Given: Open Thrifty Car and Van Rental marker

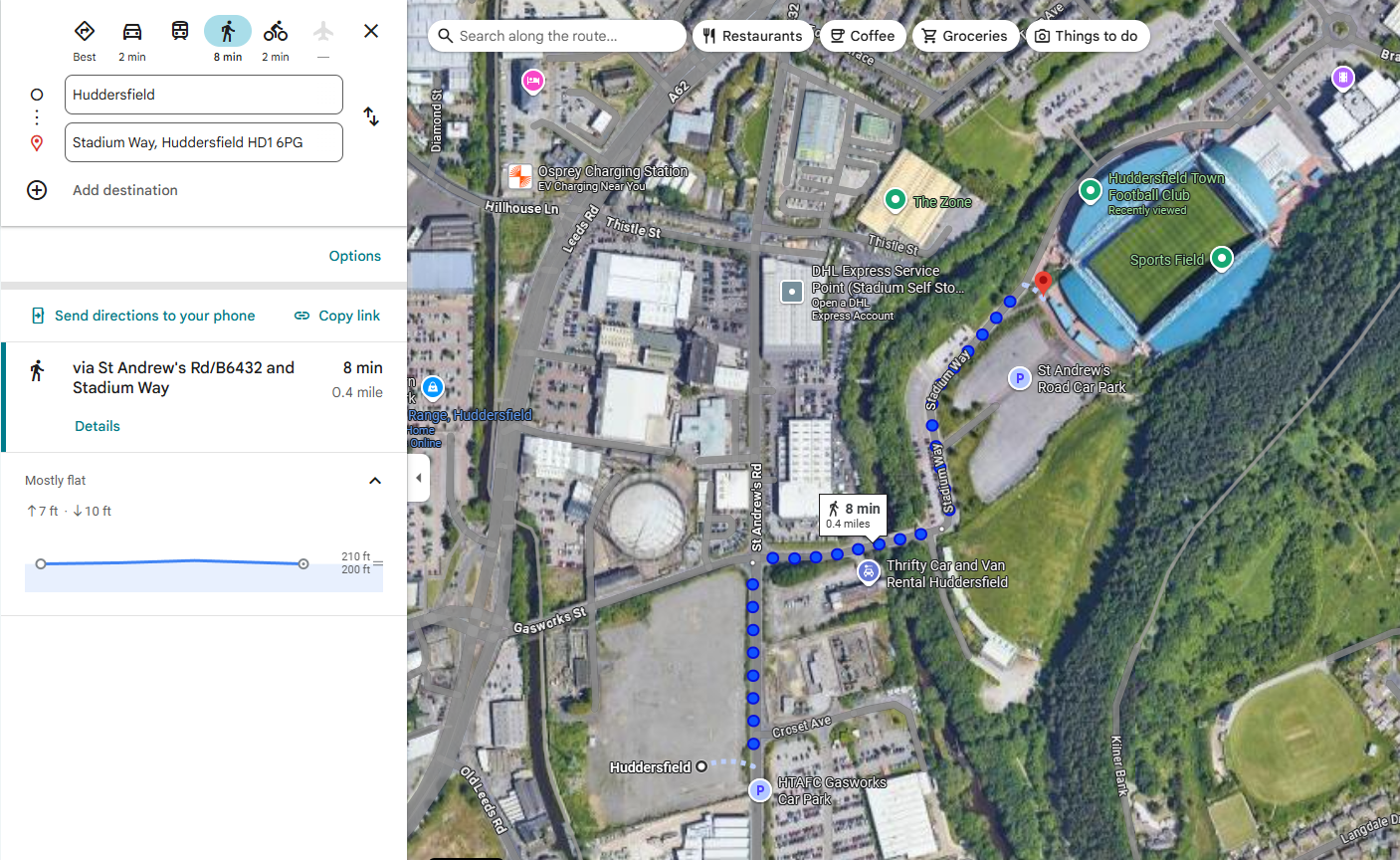Looking at the screenshot, I should 869,572.
